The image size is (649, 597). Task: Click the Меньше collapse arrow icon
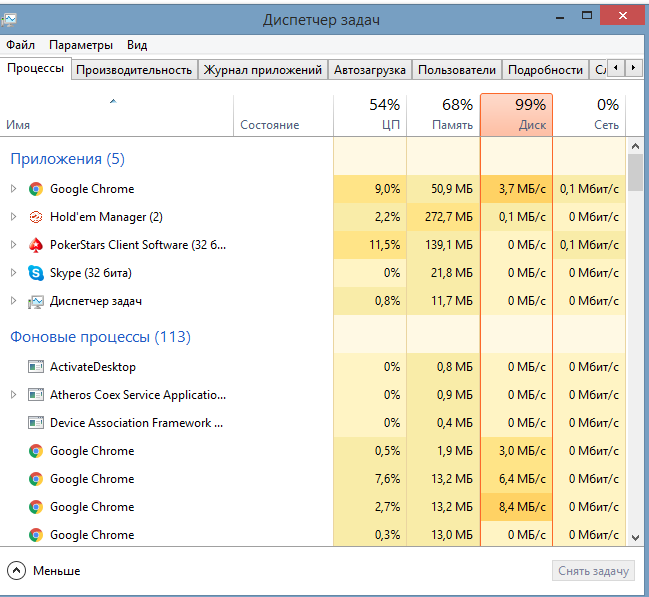(16, 571)
